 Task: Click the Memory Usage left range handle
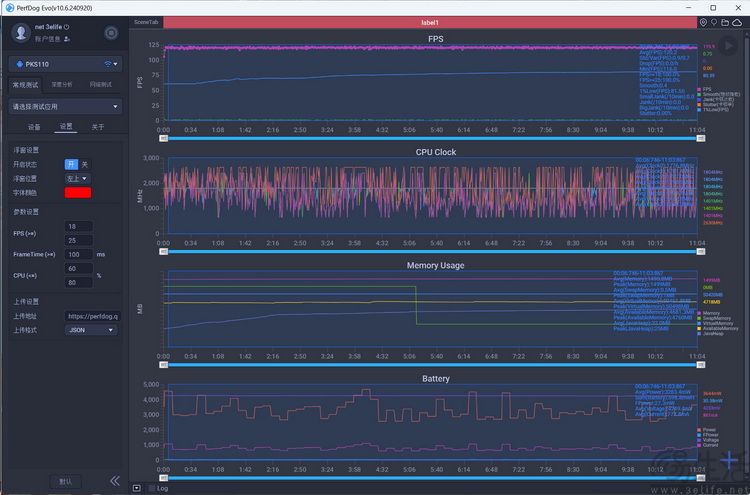point(164,365)
